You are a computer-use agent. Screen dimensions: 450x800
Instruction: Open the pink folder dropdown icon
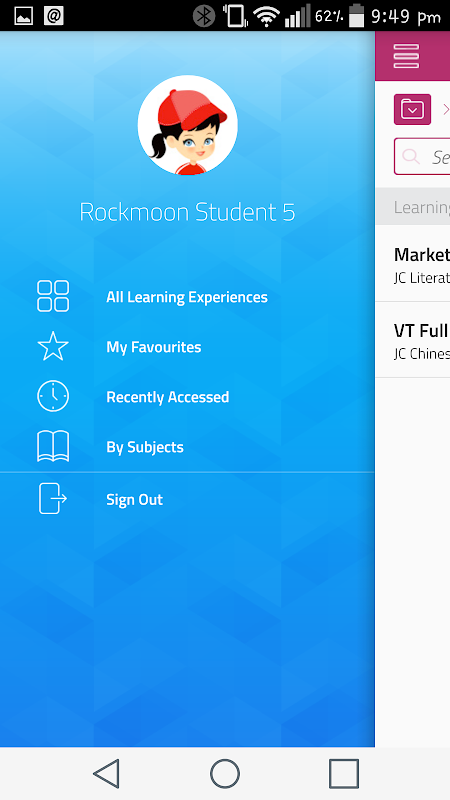point(412,109)
